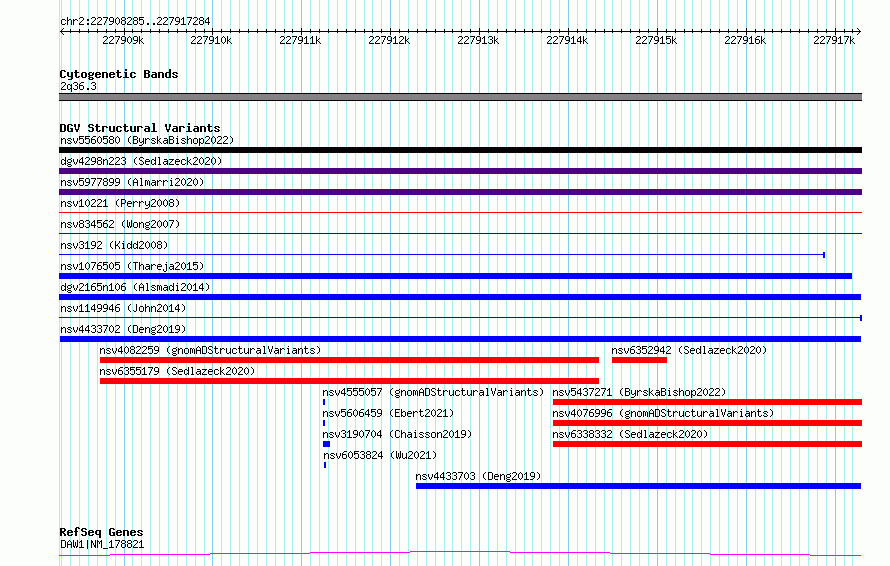Click ruler position 227910k
The height and width of the screenshot is (566, 890).
[x=211, y=40]
